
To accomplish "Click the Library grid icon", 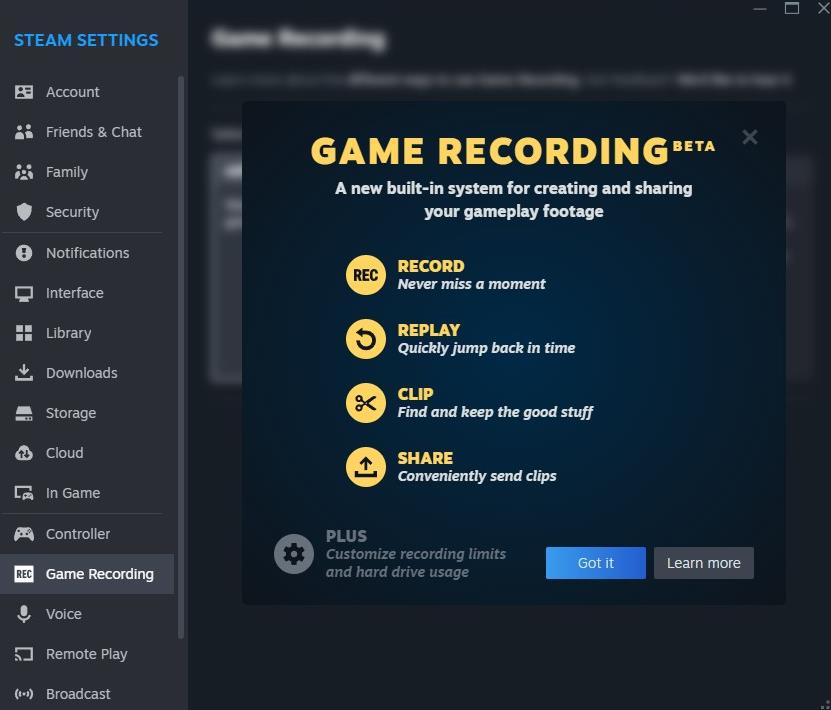I will pos(24,333).
